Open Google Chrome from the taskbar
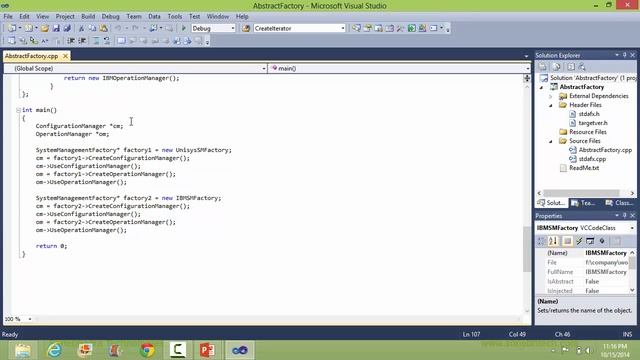This screenshot has height=360, width=640. click(147, 350)
